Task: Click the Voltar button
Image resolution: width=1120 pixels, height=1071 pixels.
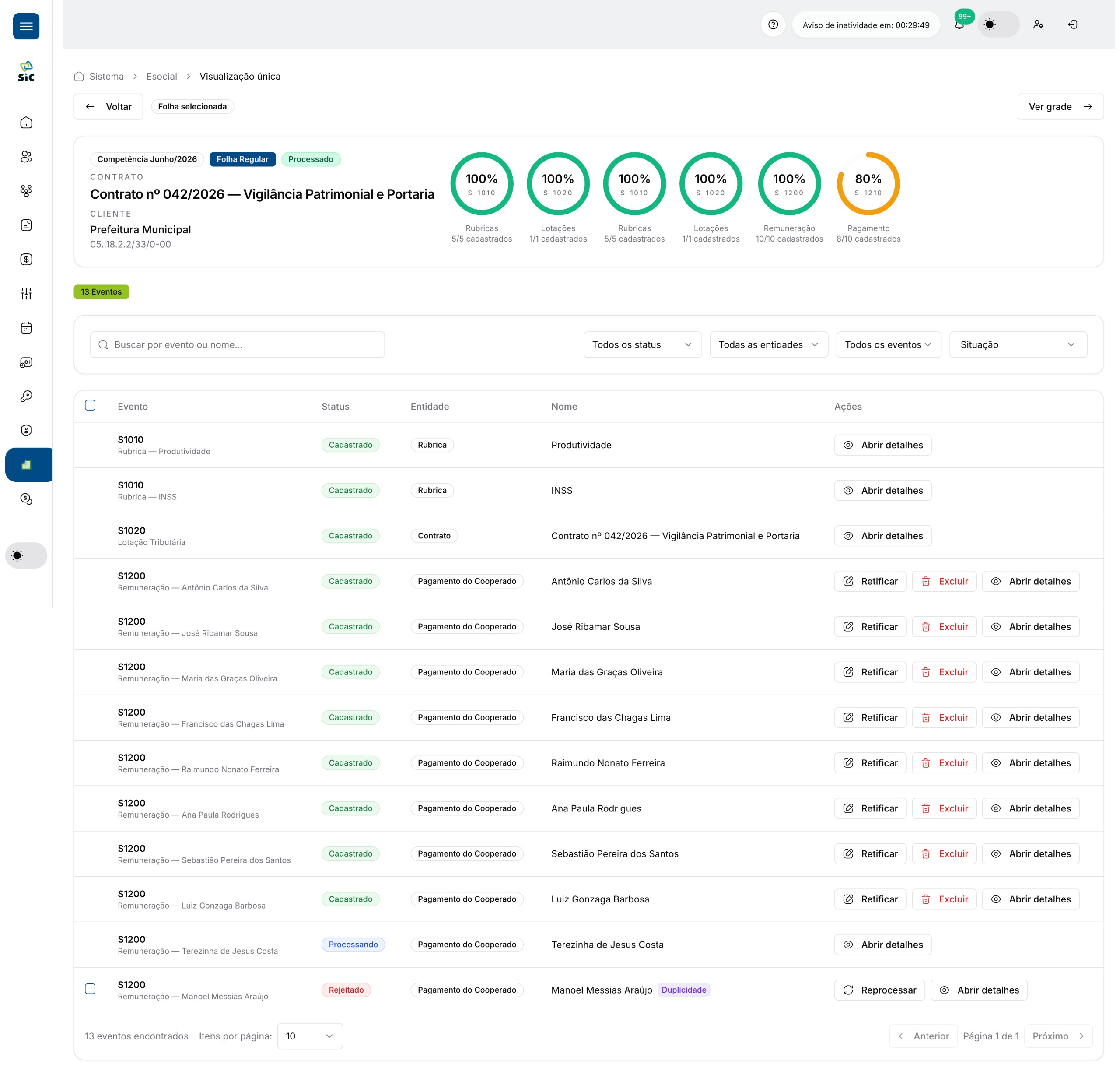Action: pos(108,107)
